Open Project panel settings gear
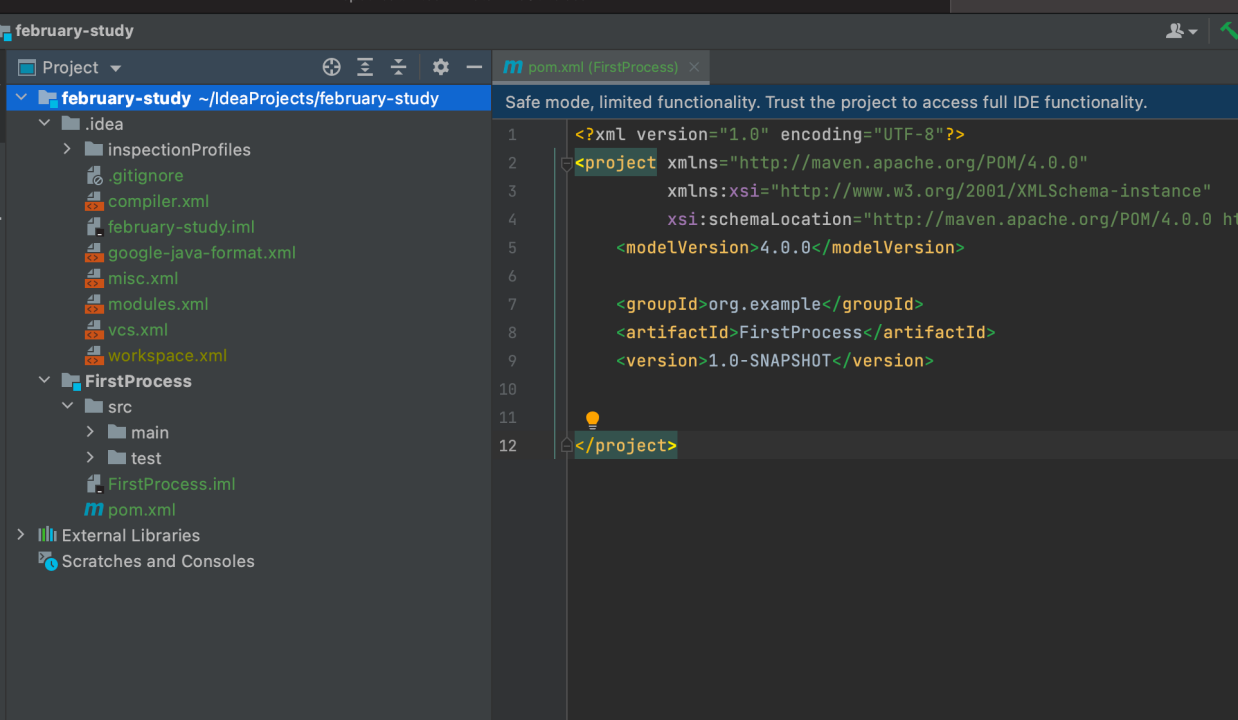Image resolution: width=1238 pixels, height=720 pixels. pyautogui.click(x=441, y=67)
